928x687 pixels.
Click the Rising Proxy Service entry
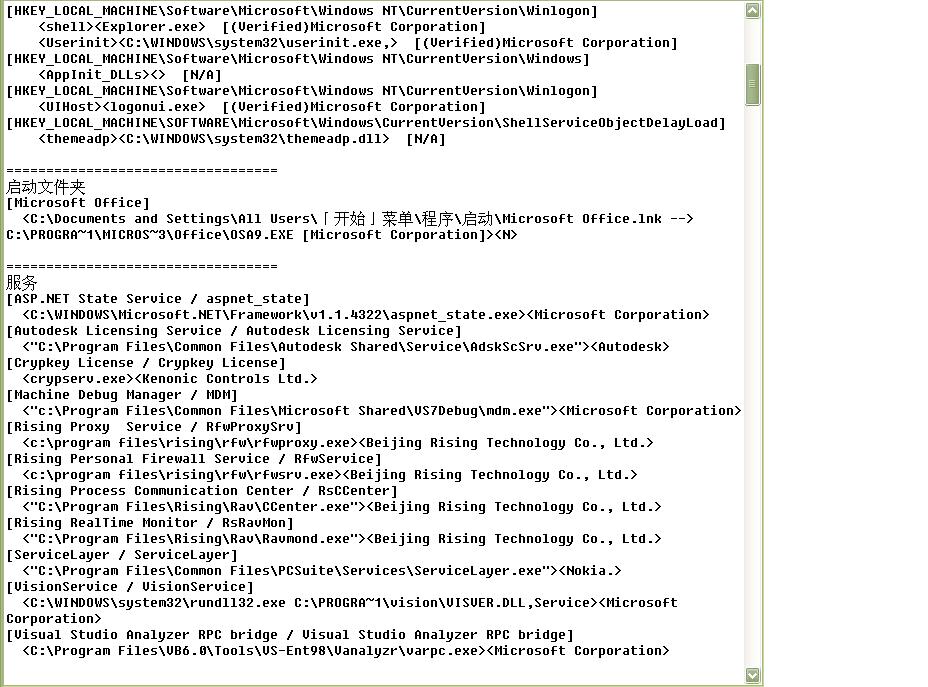154,427
